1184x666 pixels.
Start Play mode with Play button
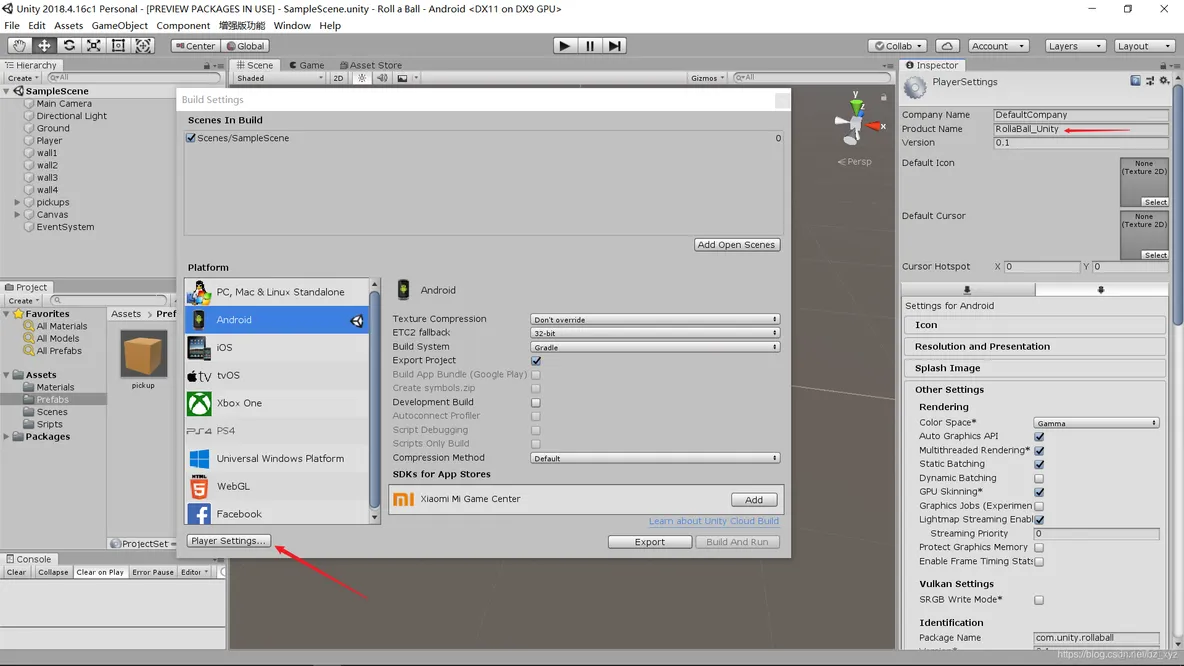point(564,46)
